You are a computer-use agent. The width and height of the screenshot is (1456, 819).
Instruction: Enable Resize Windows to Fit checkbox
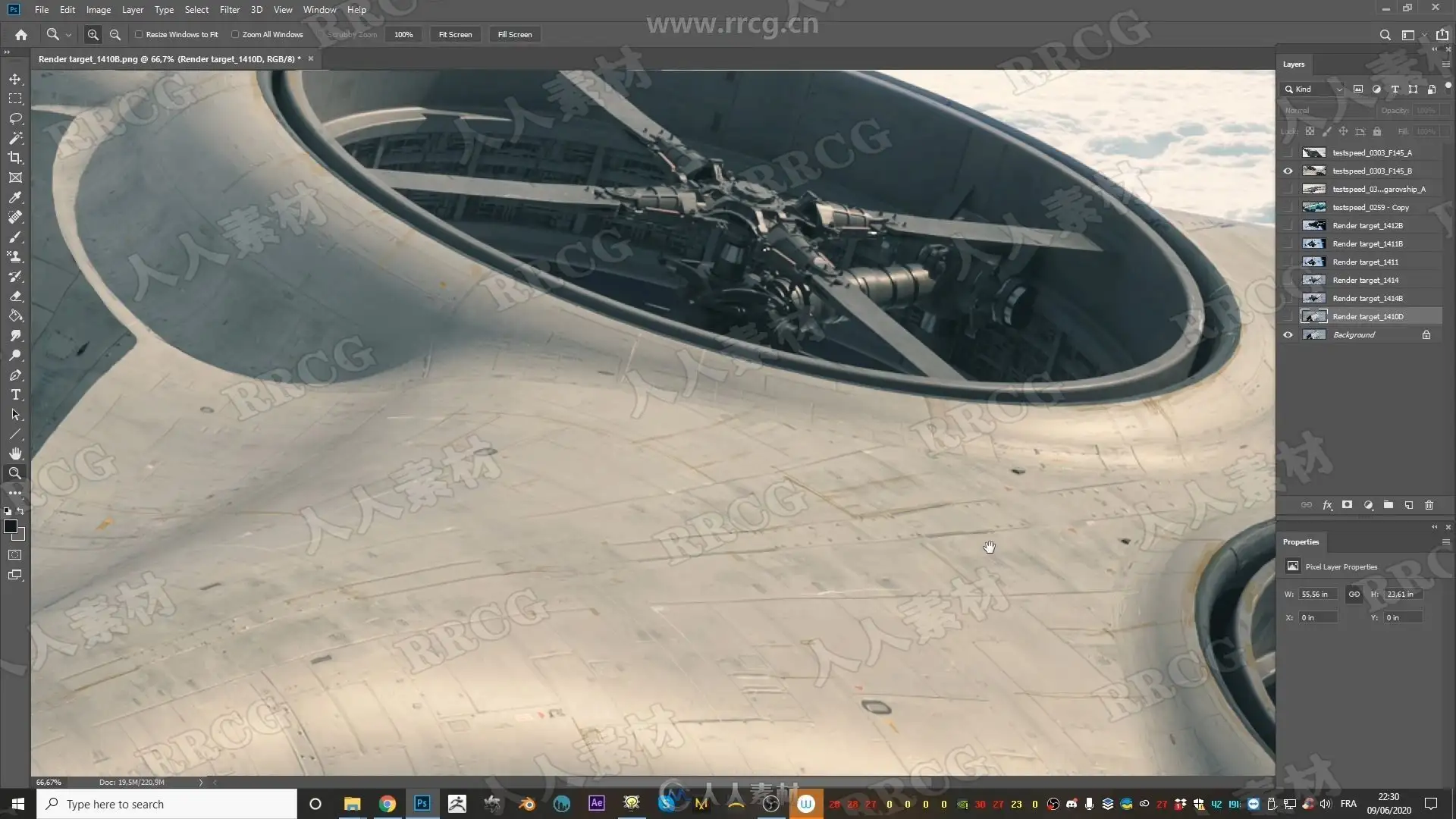(x=139, y=35)
